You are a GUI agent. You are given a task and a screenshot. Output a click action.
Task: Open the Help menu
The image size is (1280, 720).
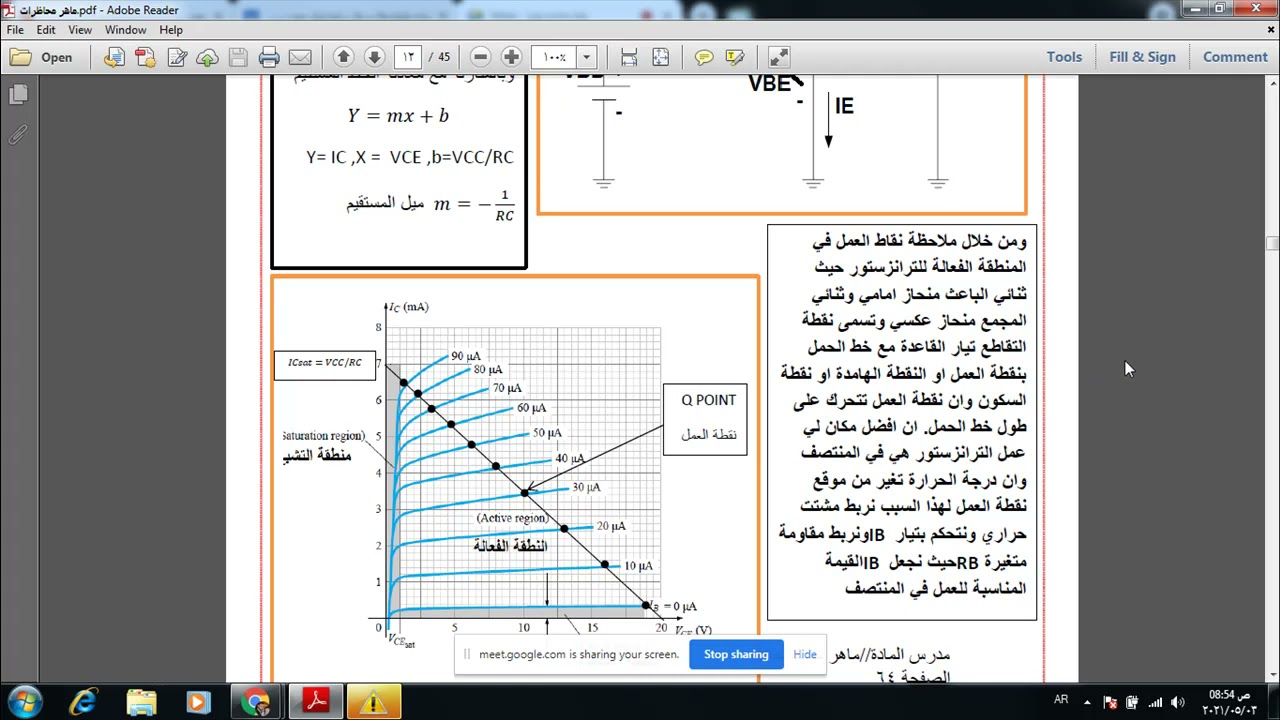[x=171, y=30]
